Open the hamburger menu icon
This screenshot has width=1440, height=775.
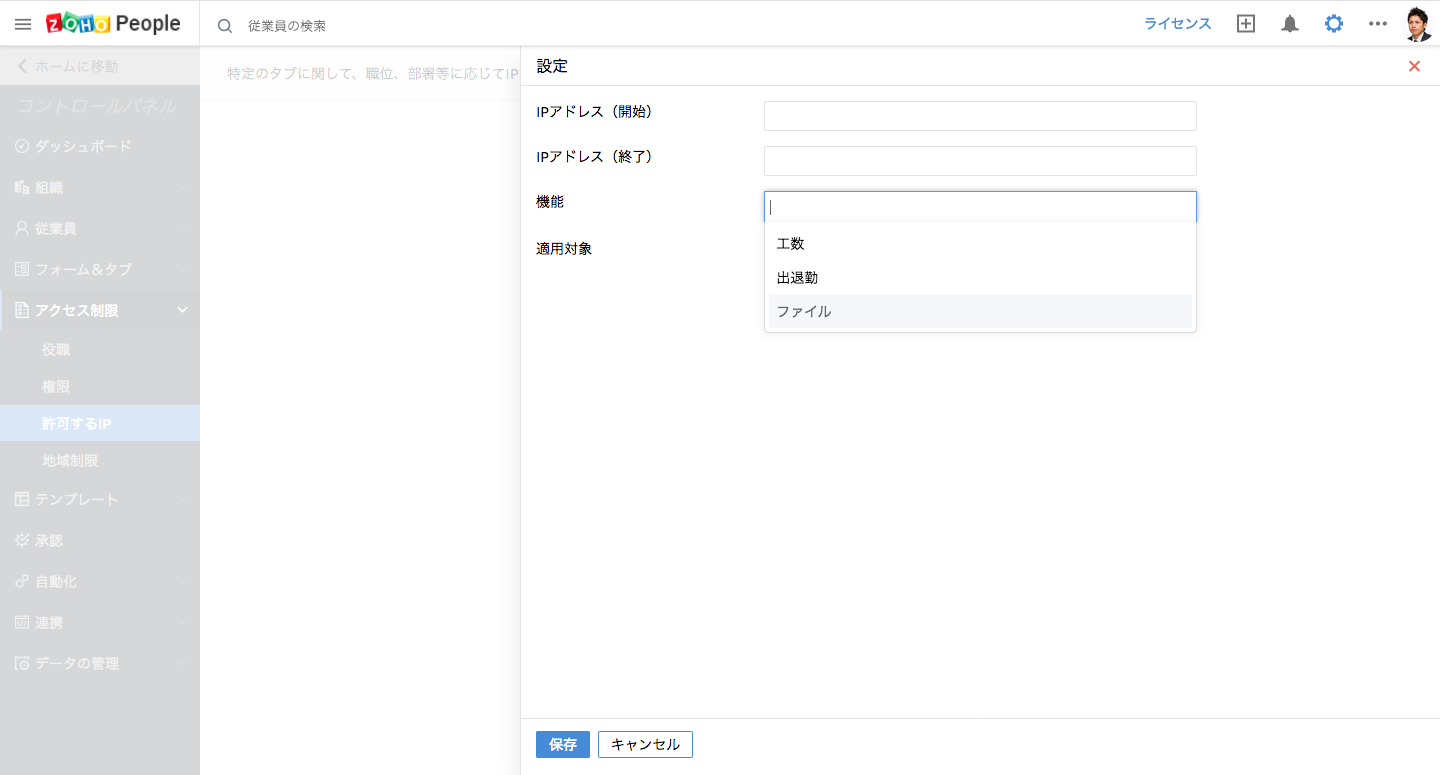tap(23, 24)
